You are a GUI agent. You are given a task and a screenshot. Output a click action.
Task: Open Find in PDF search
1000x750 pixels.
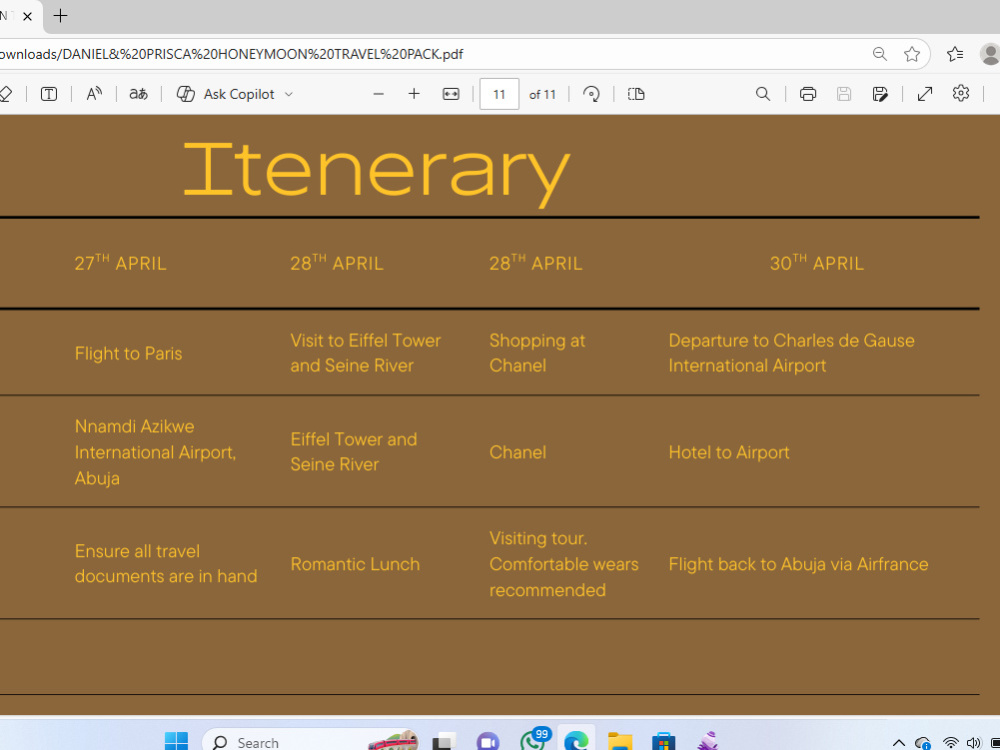coord(763,94)
